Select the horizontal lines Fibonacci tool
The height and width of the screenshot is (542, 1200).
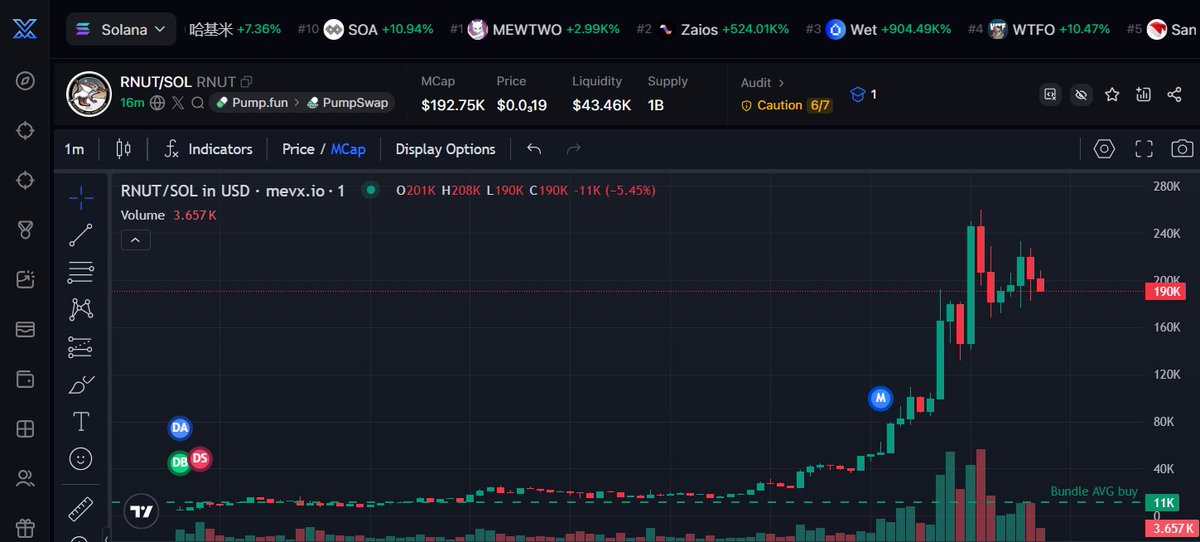[81, 272]
